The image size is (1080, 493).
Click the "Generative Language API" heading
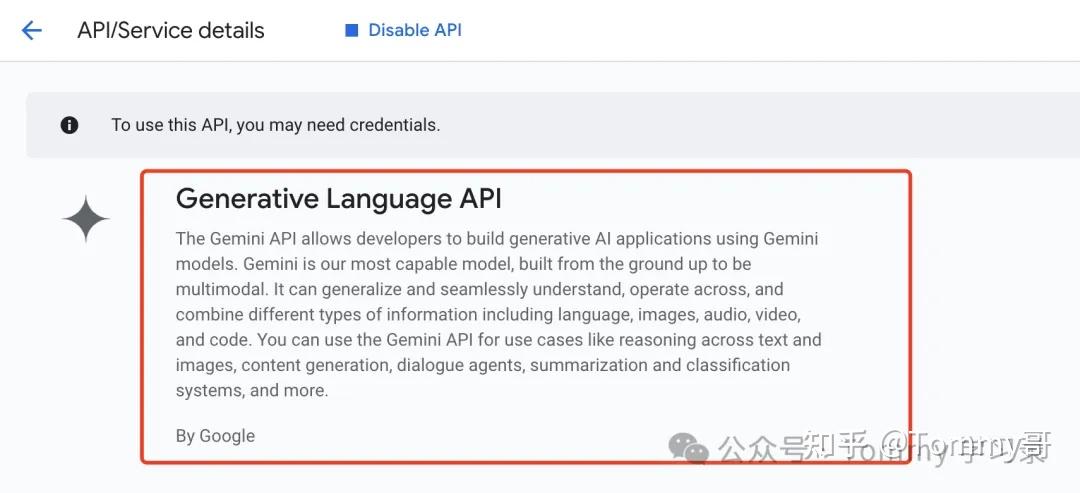coord(339,198)
